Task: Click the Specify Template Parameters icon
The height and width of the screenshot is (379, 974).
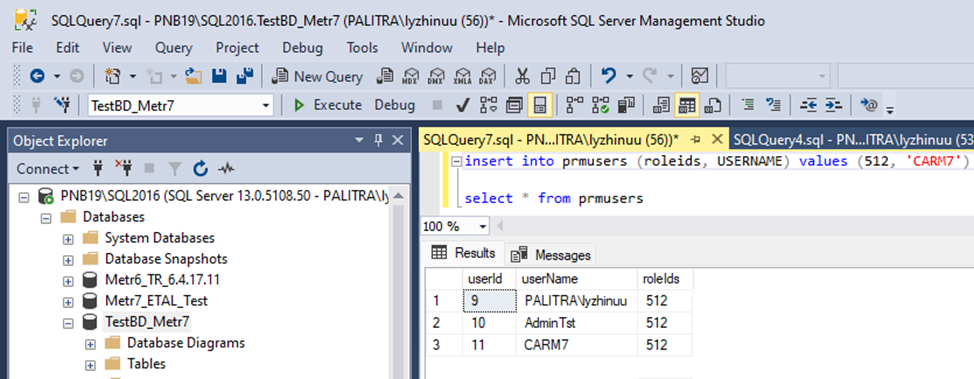Action: point(869,105)
